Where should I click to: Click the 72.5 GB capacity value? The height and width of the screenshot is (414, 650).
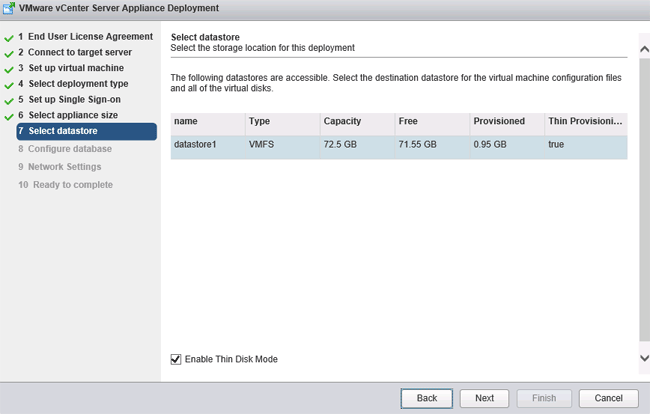340,145
